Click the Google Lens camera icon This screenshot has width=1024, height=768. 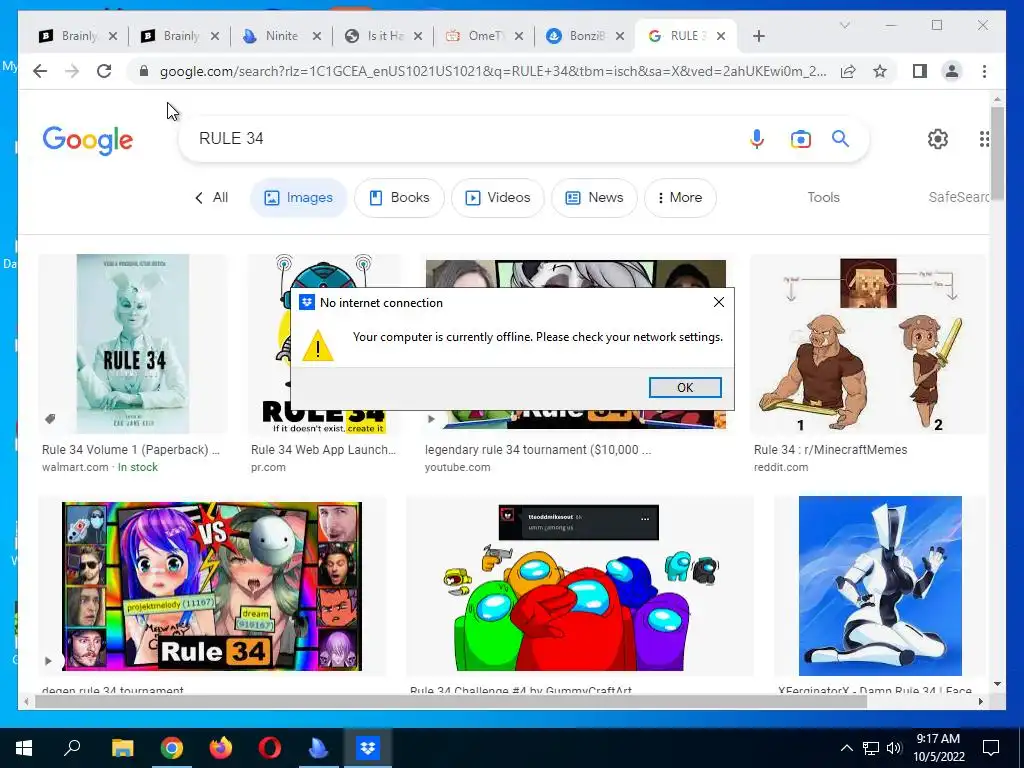pos(801,139)
